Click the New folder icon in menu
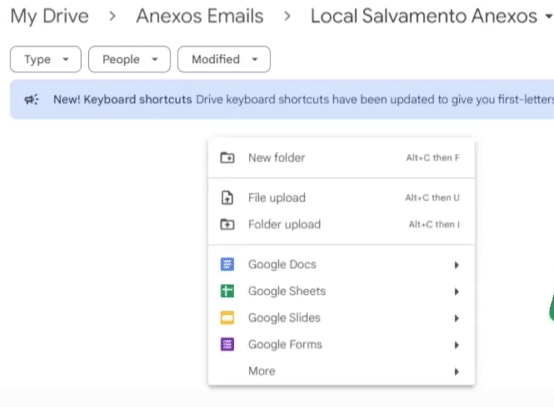The image size is (554, 407). pyautogui.click(x=227, y=158)
